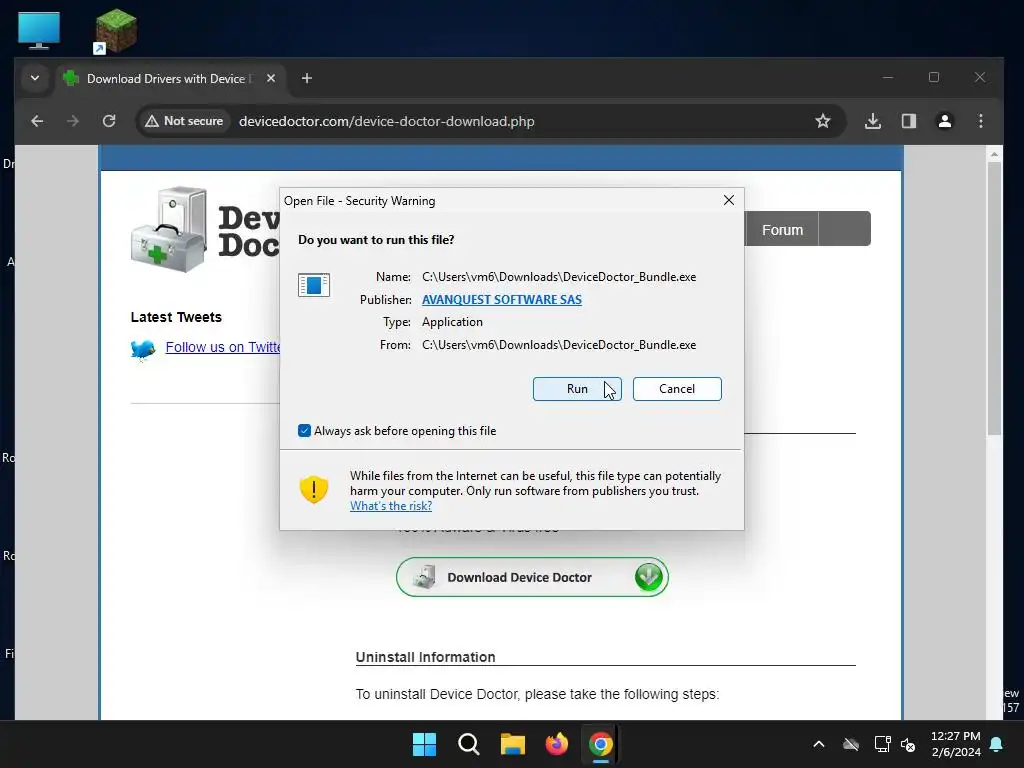
Task: Follow the Twitter link under Latest Tweets
Action: coord(223,347)
